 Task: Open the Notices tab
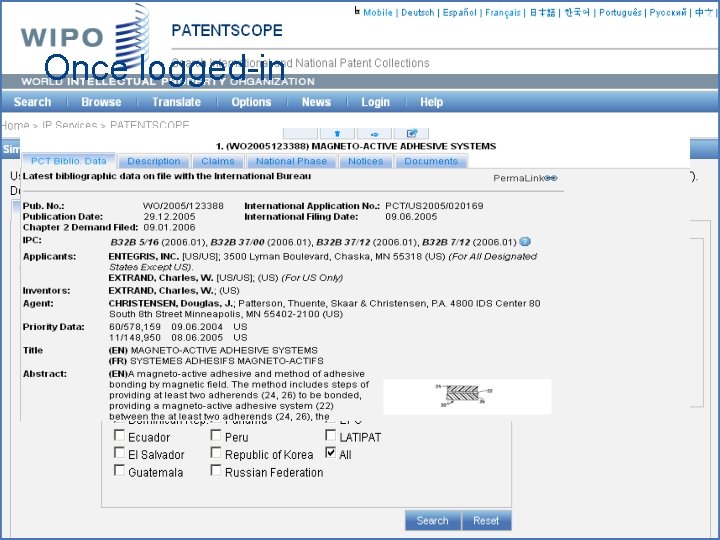[x=366, y=161]
